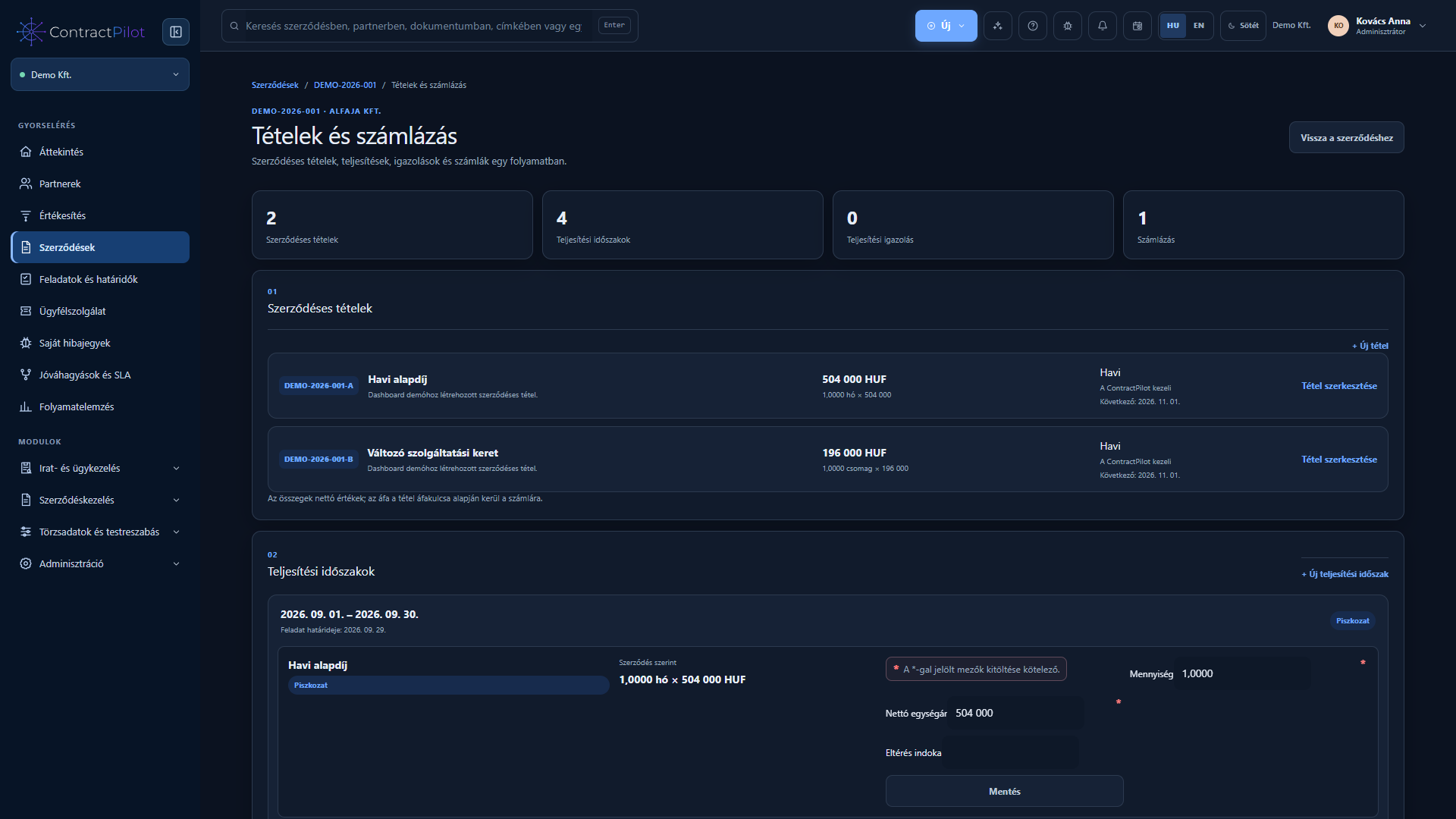Screen dimensions: 1456x819
Task: Click the Eltérés indoka field
Action: pos(1010,752)
